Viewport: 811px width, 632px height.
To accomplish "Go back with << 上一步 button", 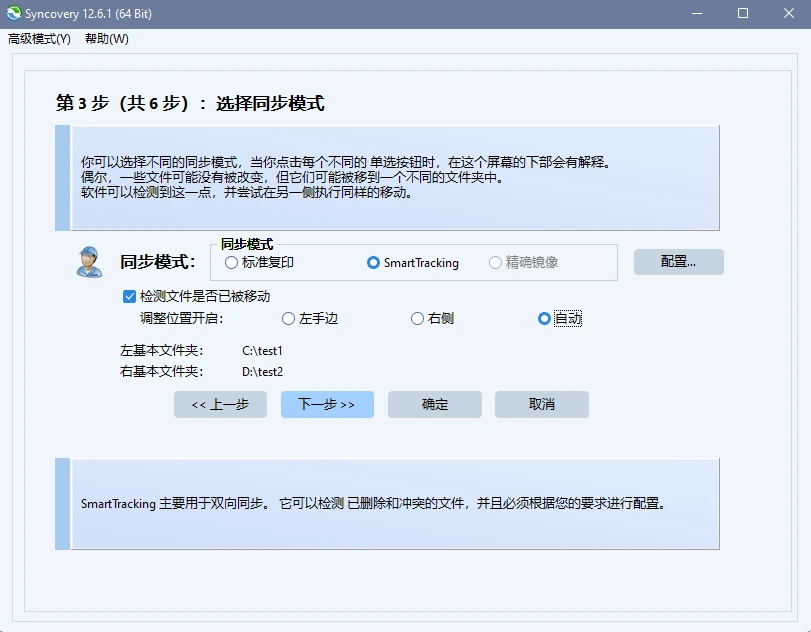I will click(x=220, y=404).
